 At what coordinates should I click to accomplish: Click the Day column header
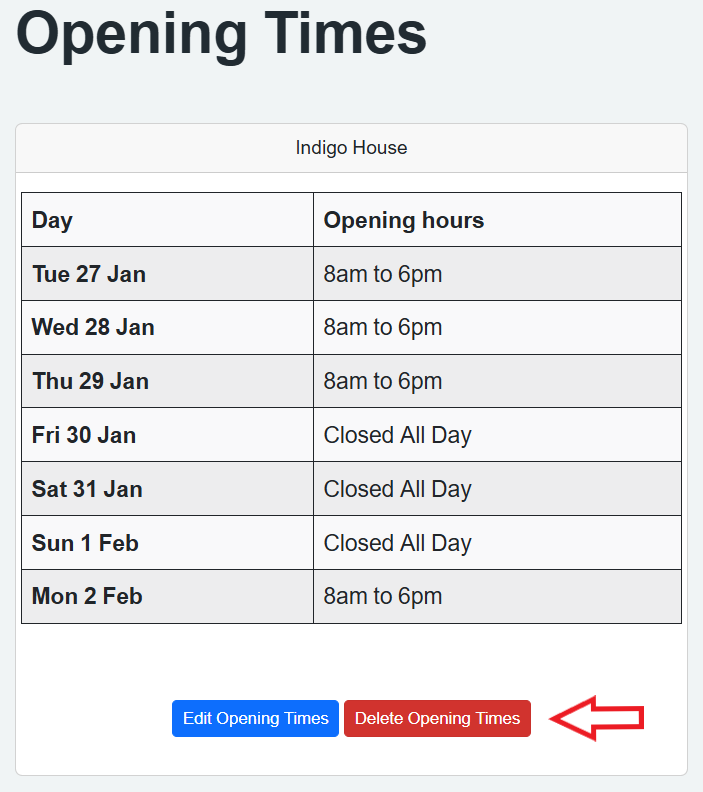(x=52, y=220)
